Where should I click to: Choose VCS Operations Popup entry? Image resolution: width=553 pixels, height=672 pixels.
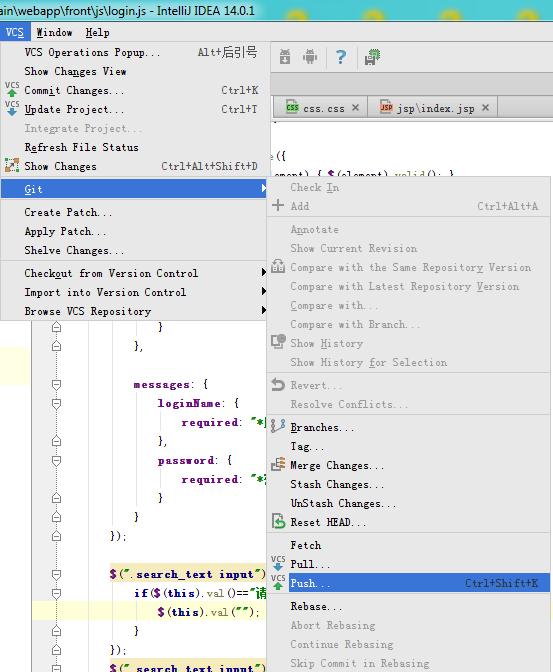point(135,52)
